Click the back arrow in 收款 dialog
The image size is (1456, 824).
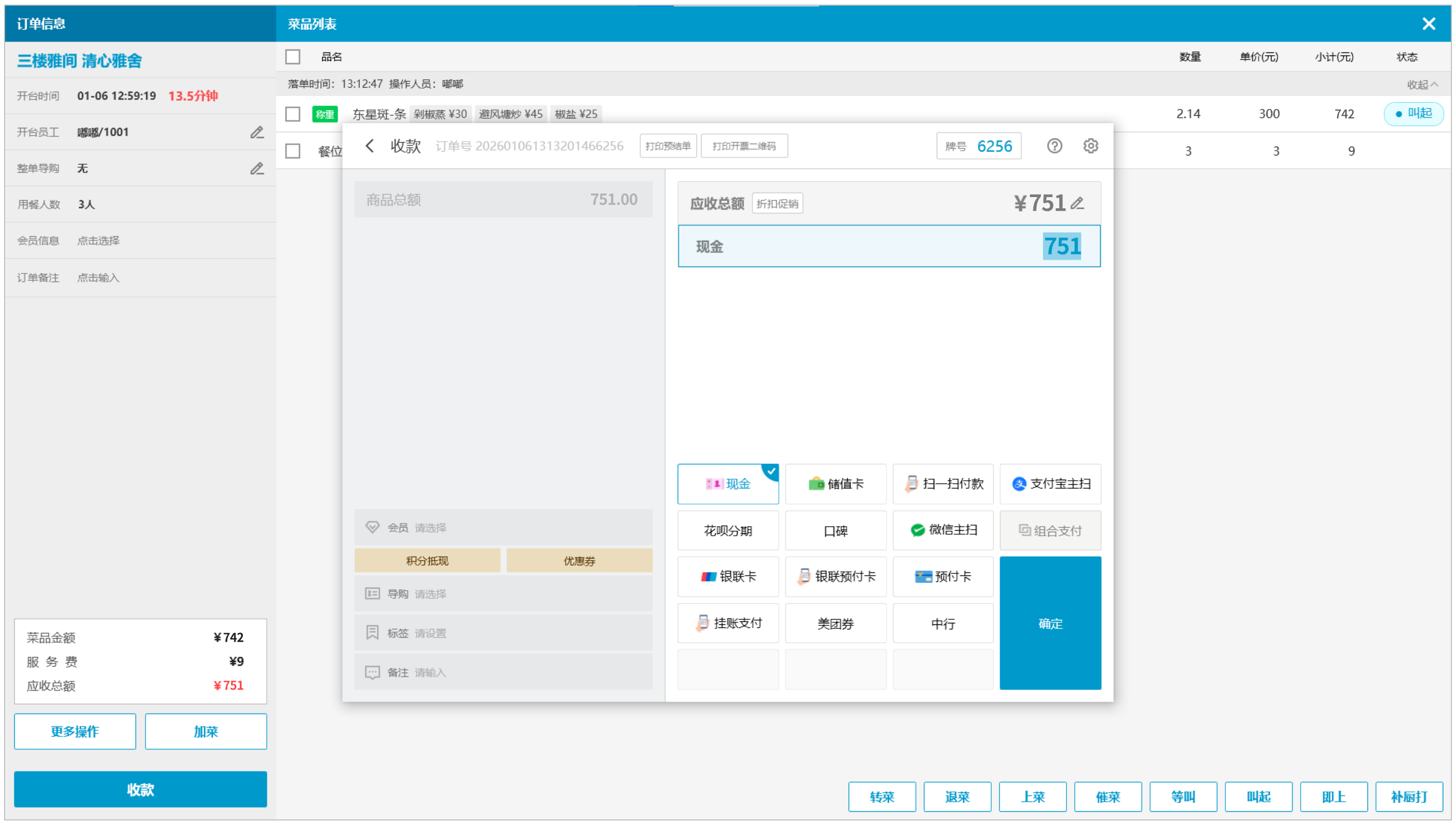[x=370, y=146]
